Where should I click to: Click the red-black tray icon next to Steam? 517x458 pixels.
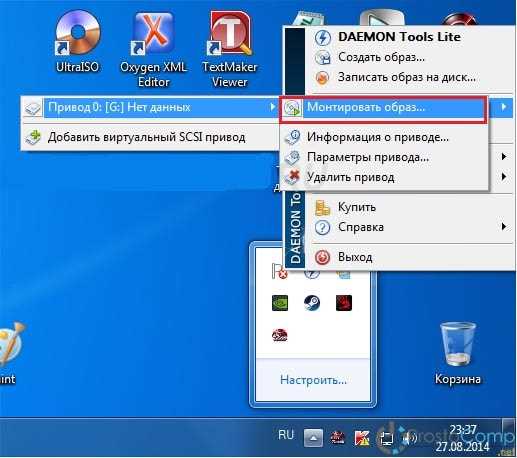tap(344, 303)
